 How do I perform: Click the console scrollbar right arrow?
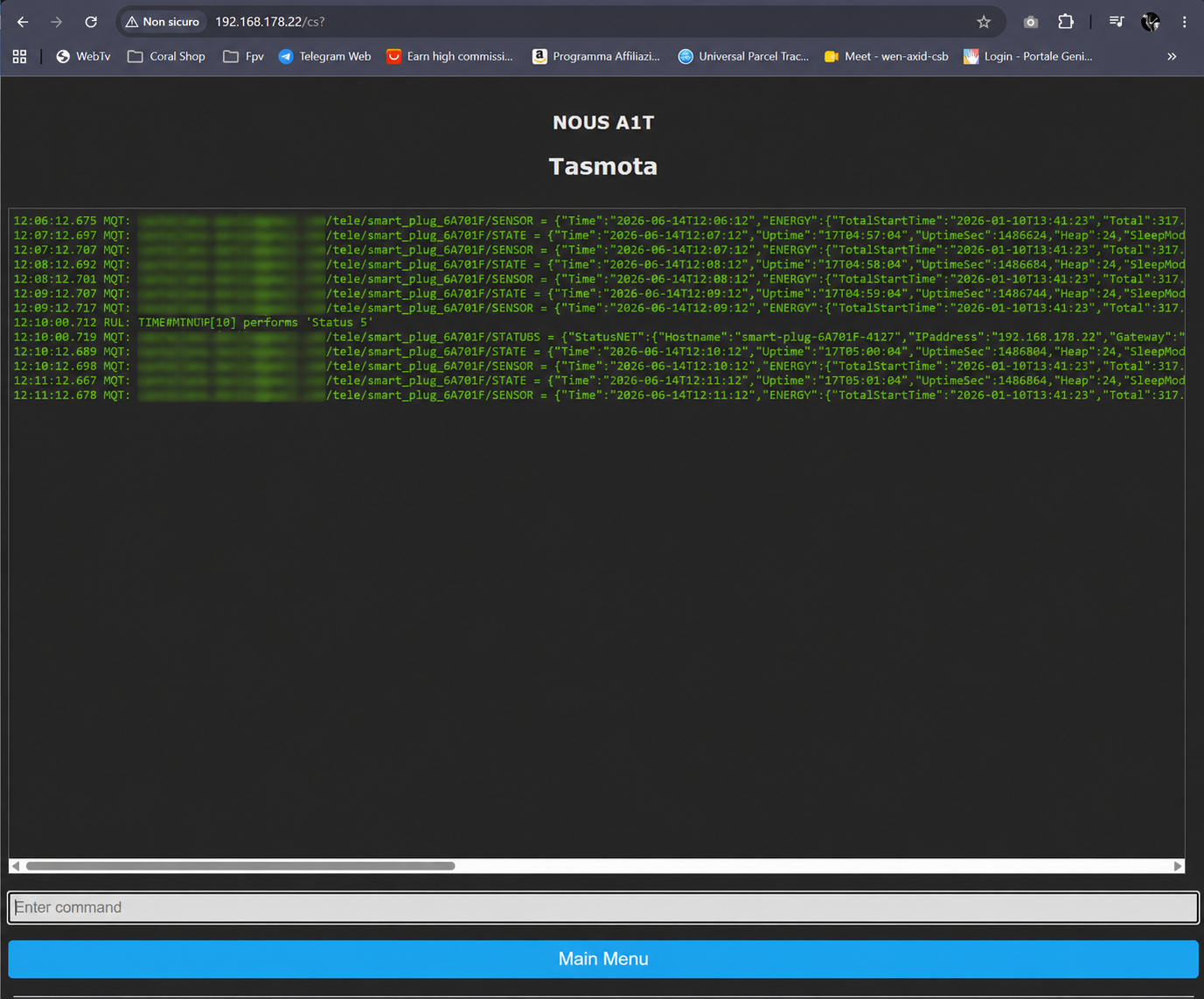(1178, 866)
